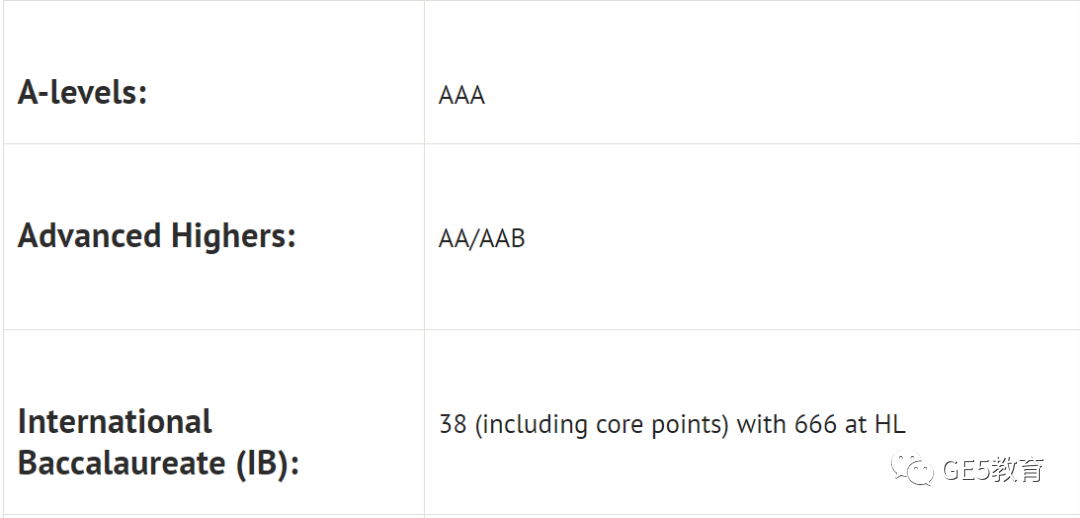Click the 38 points number in the IB row

click(x=453, y=424)
